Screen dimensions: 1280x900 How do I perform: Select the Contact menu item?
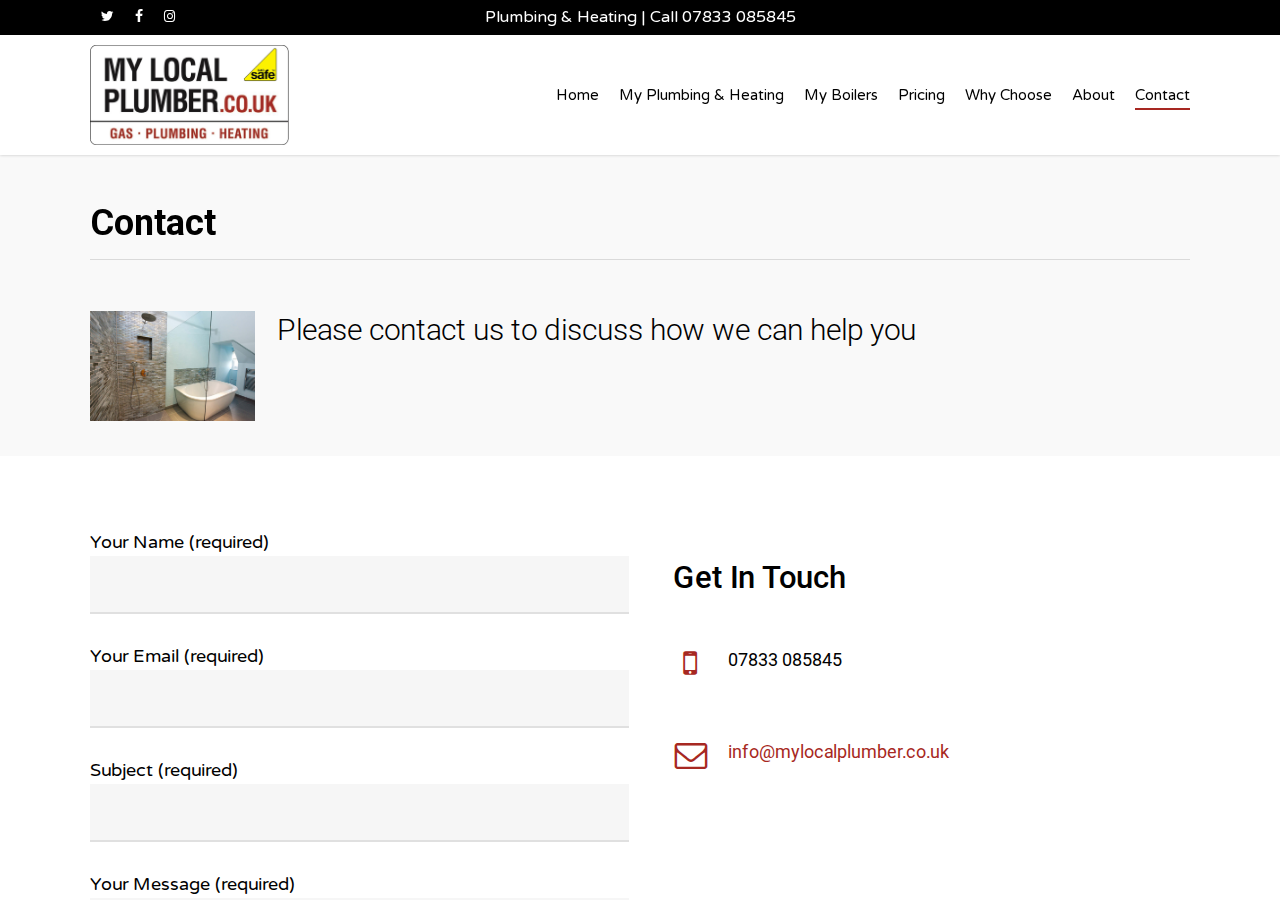tap(1162, 95)
